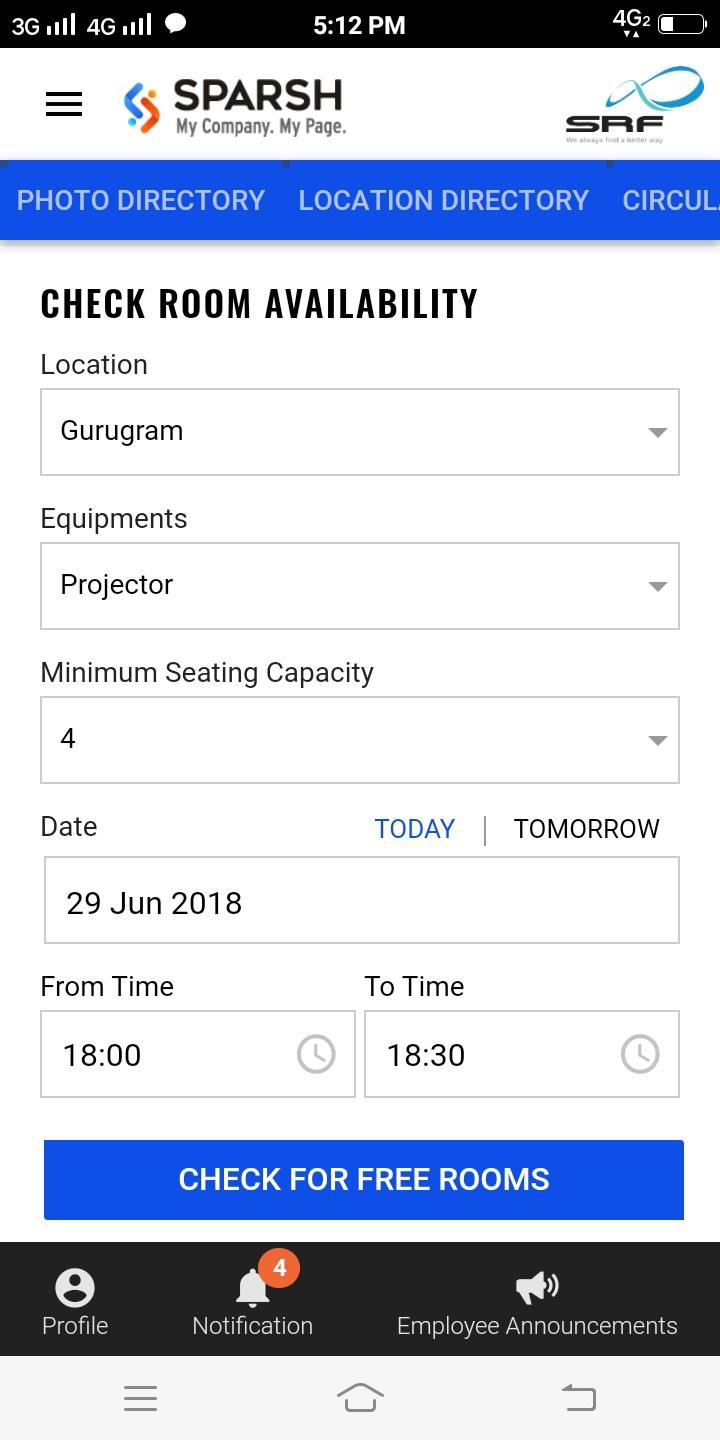The width and height of the screenshot is (720, 1440).
Task: Switch to the Photo Directory tab
Action: tap(141, 200)
